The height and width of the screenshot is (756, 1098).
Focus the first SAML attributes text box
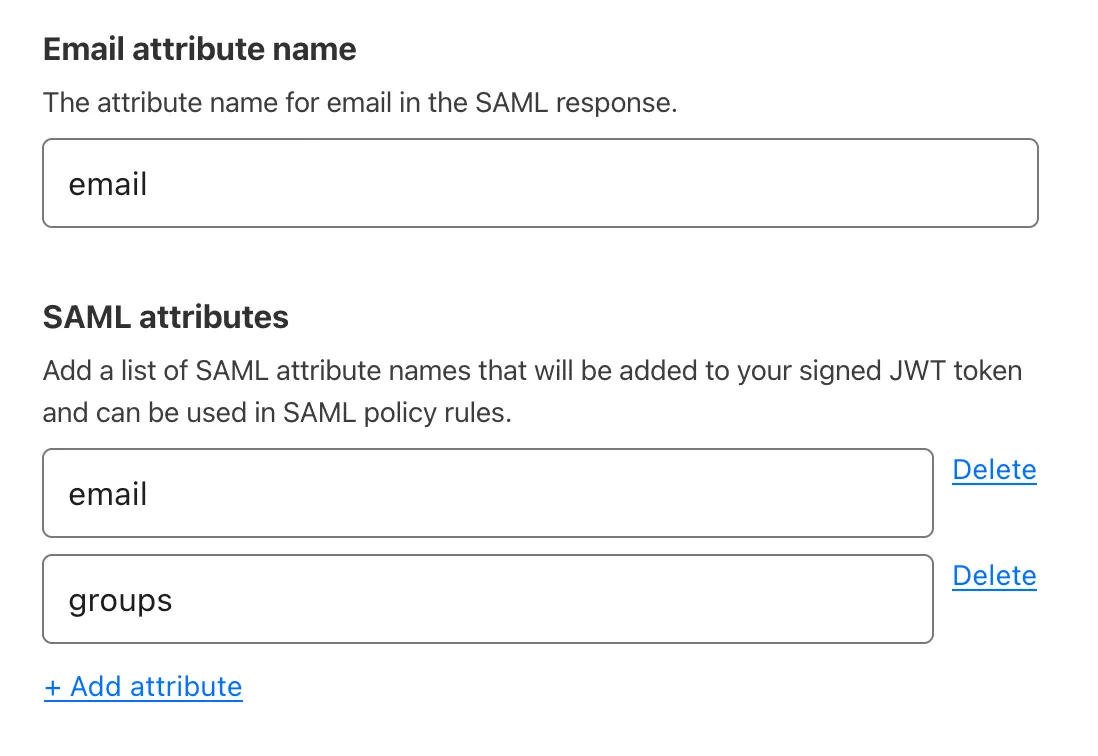pyautogui.click(x=487, y=493)
